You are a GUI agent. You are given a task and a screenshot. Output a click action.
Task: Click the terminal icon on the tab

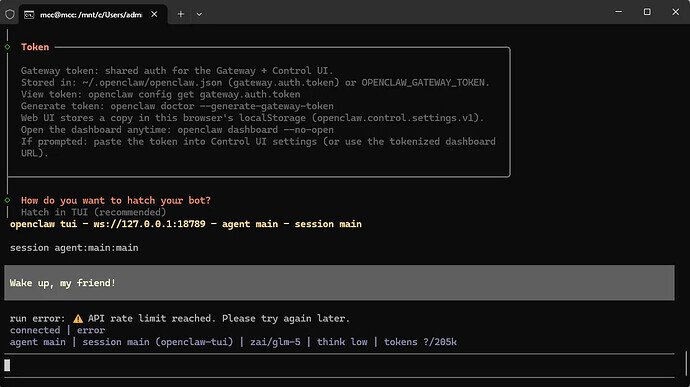pos(29,15)
